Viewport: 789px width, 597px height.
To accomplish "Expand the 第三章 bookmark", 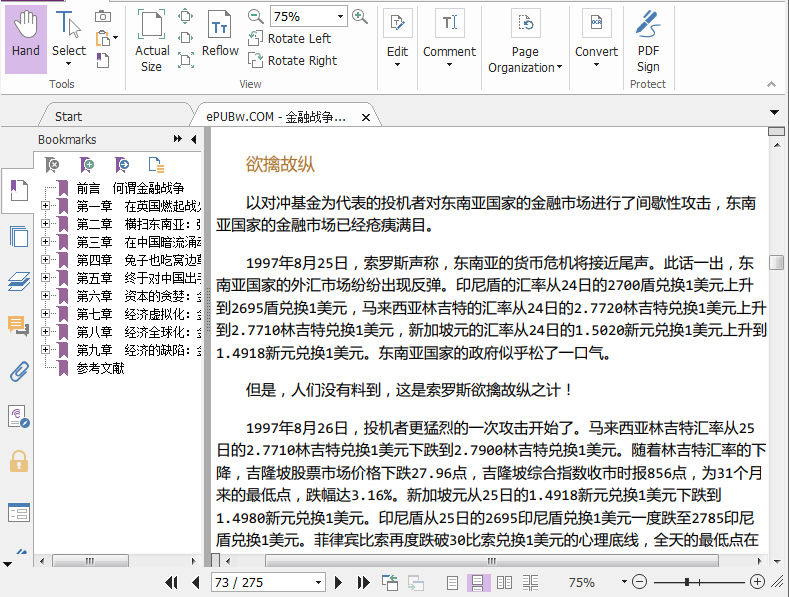I will click(x=45, y=242).
